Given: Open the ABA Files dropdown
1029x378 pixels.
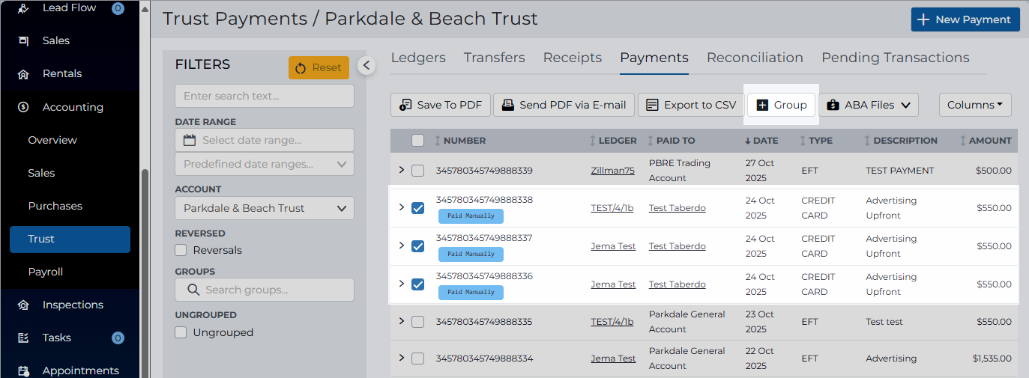Looking at the screenshot, I should point(868,105).
